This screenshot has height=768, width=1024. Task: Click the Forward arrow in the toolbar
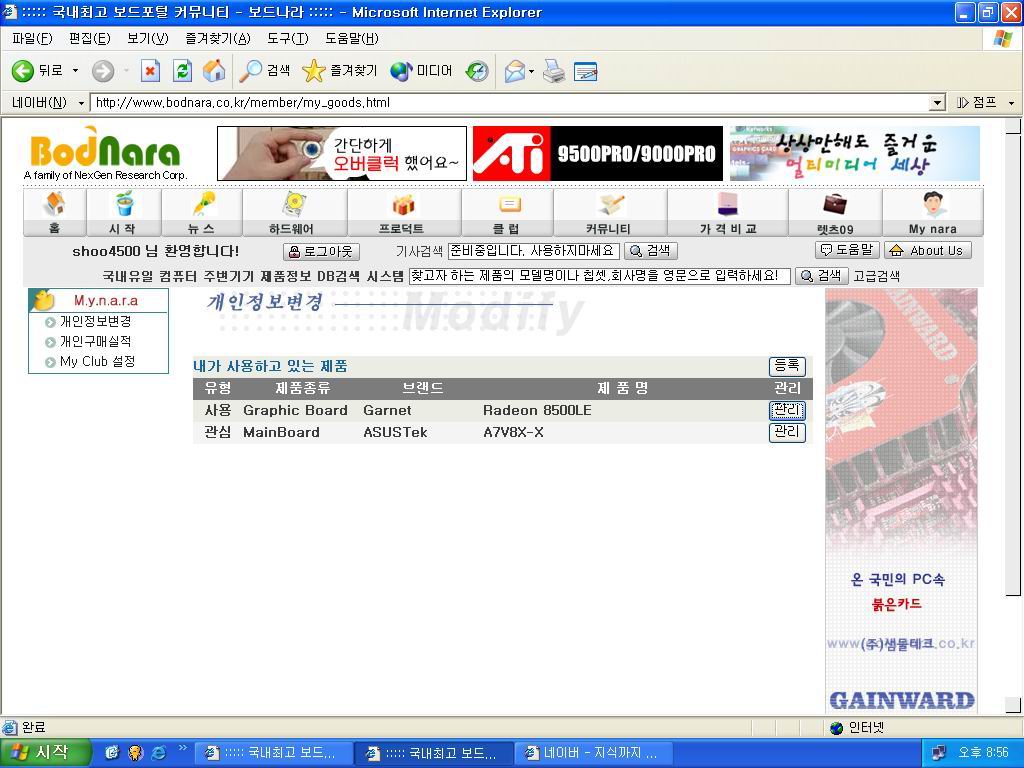click(x=103, y=71)
